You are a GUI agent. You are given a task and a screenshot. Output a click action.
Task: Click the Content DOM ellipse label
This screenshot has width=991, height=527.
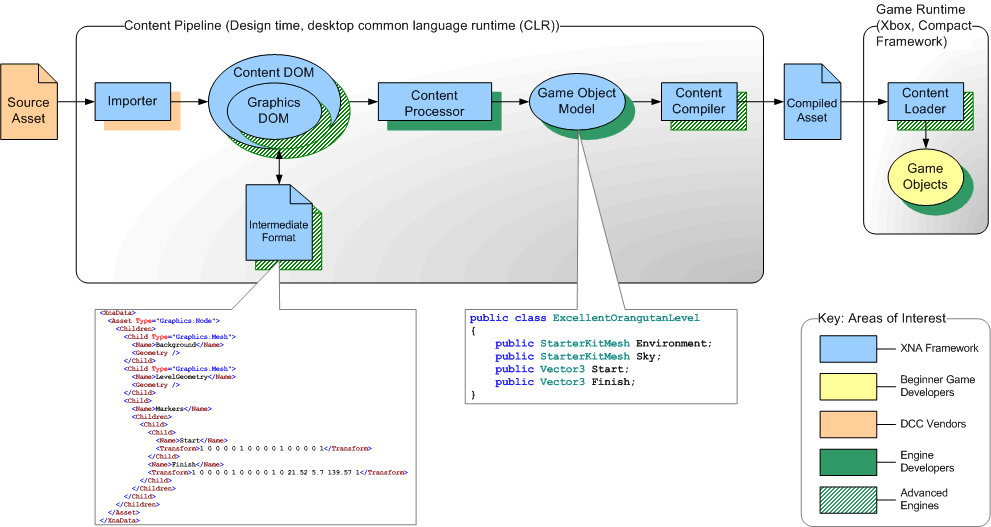click(x=274, y=72)
